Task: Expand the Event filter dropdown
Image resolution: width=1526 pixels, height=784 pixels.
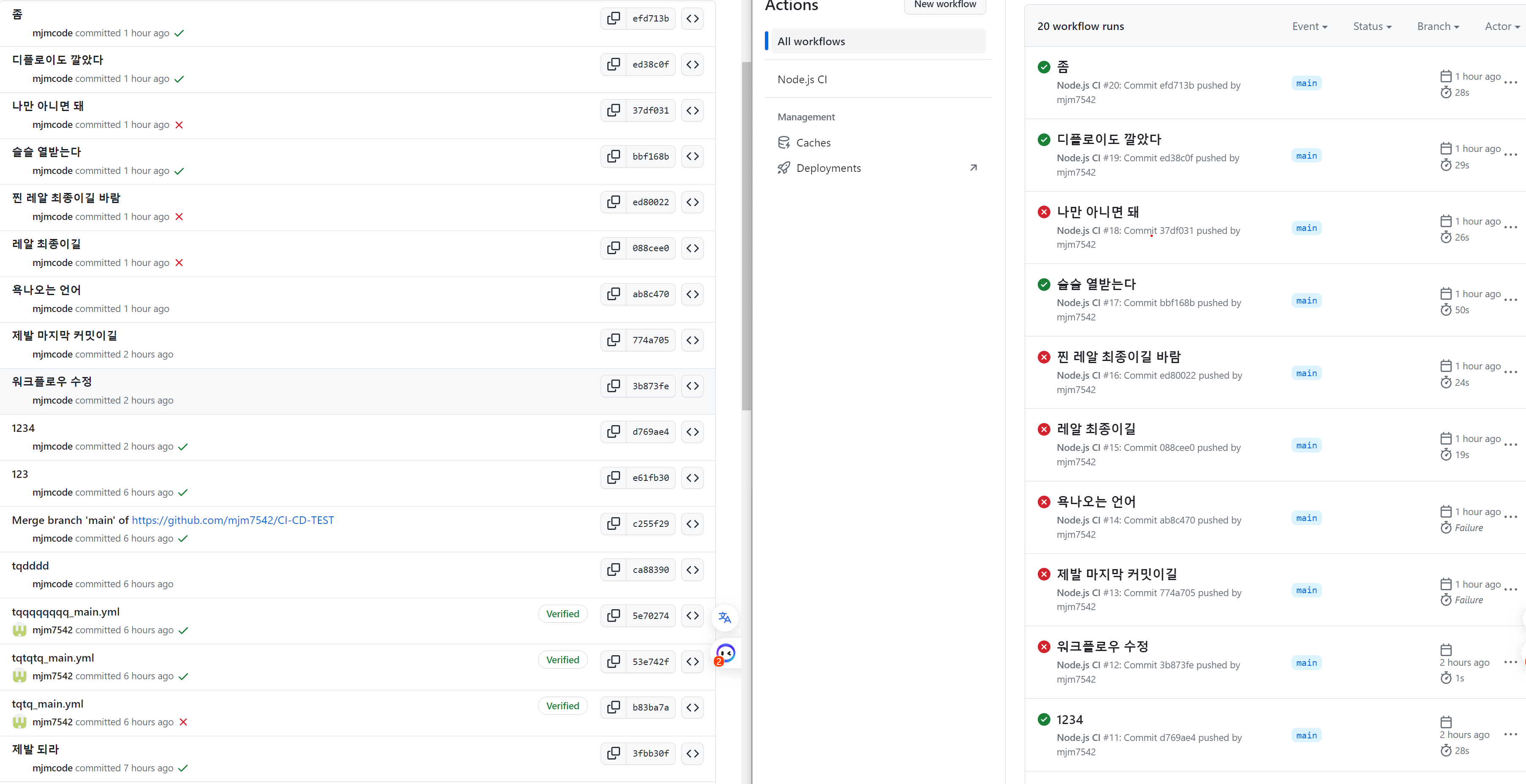Action: [x=1309, y=27]
